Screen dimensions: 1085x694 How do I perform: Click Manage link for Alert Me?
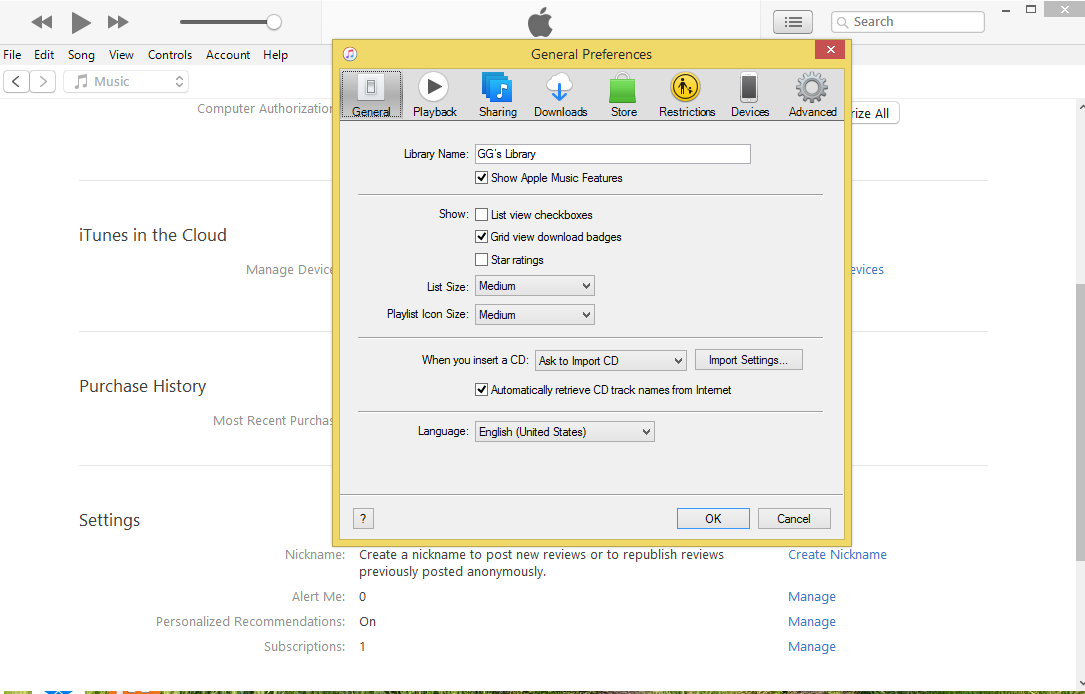812,596
